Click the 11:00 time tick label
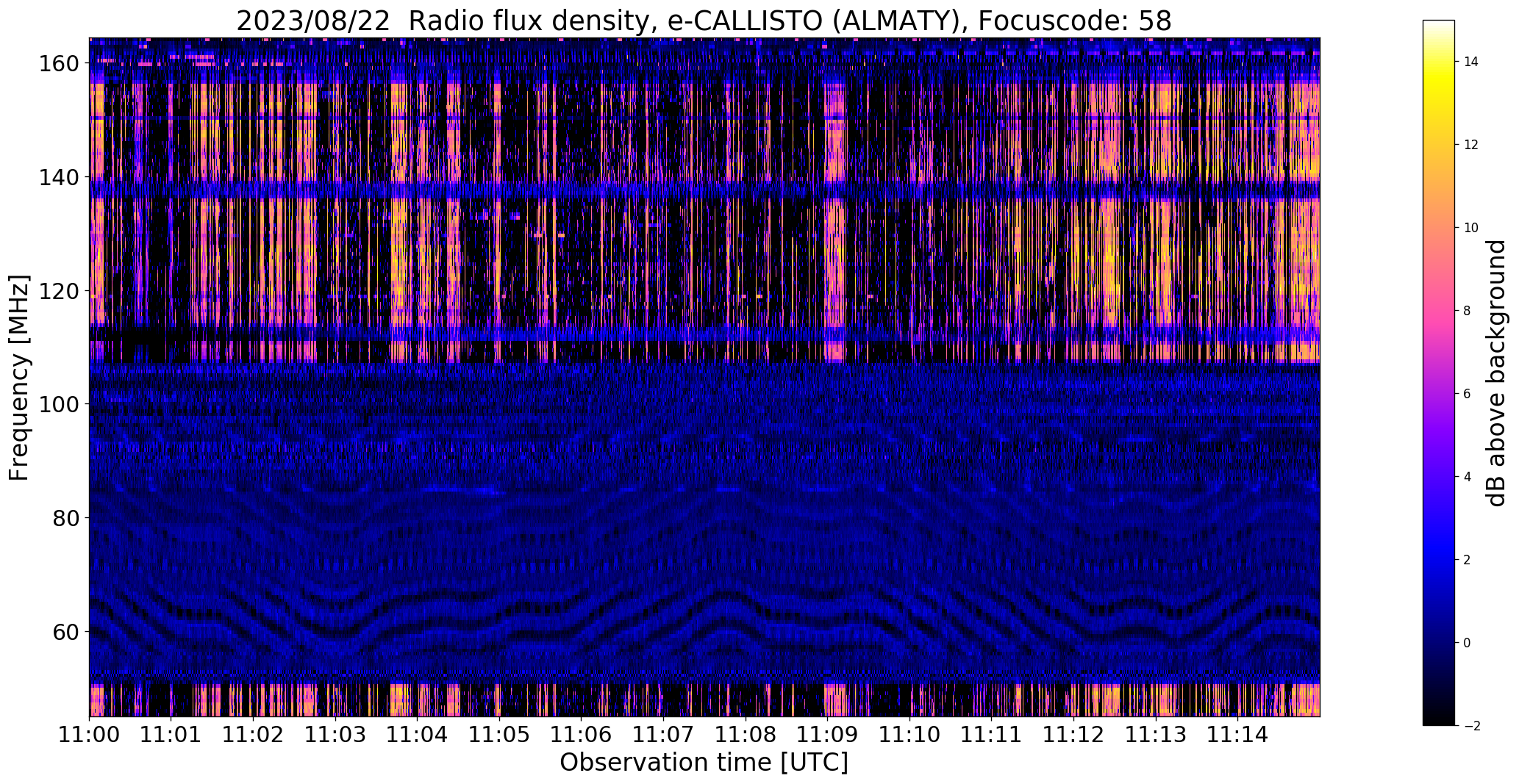This screenshot has width=1519, height=784. point(90,734)
